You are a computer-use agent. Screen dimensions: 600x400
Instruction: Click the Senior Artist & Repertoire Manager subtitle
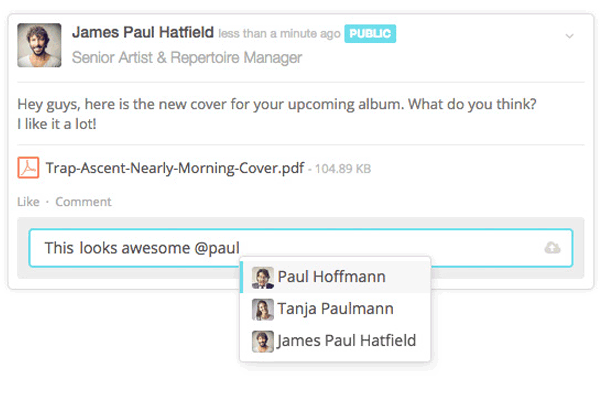187,58
